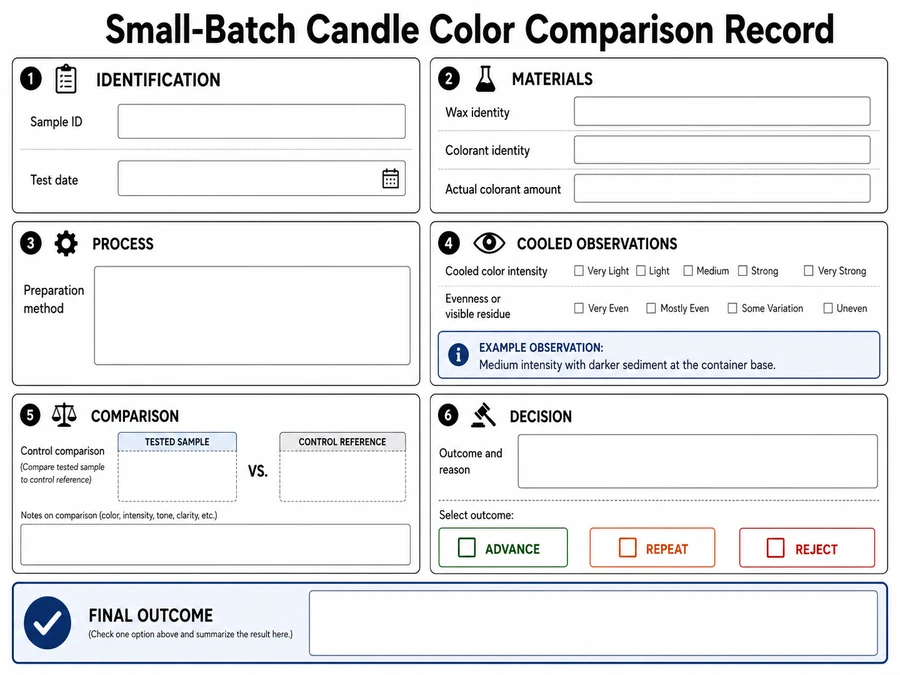
Task: Select the REJECT outcome button
Action: point(807,548)
